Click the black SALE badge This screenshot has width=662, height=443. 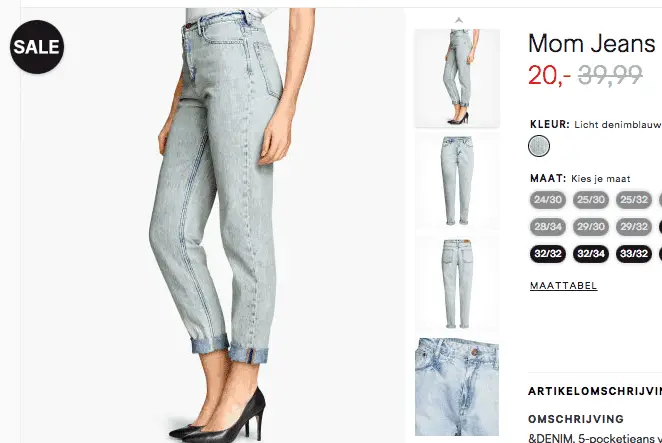(37, 47)
